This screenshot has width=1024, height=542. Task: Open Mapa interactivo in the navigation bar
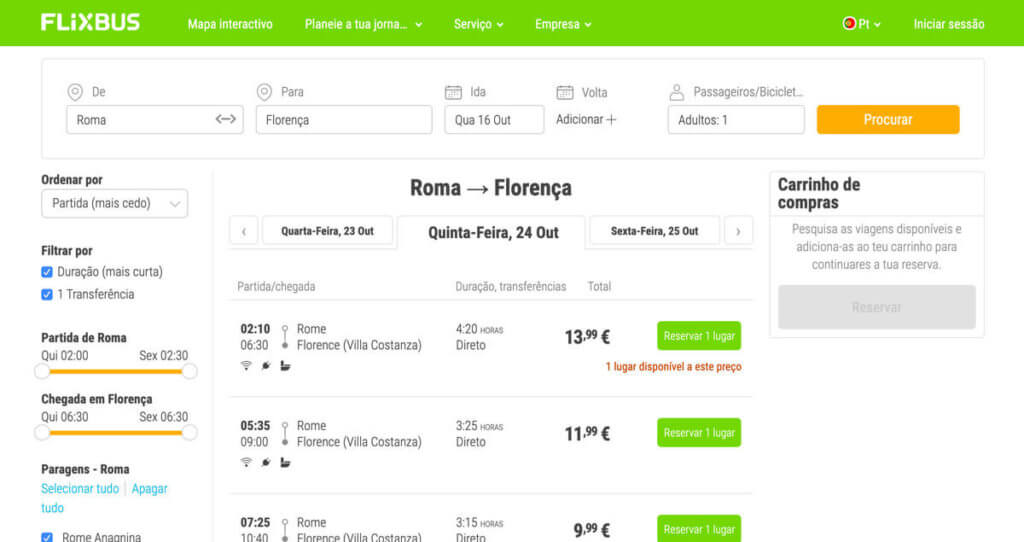[x=230, y=24]
